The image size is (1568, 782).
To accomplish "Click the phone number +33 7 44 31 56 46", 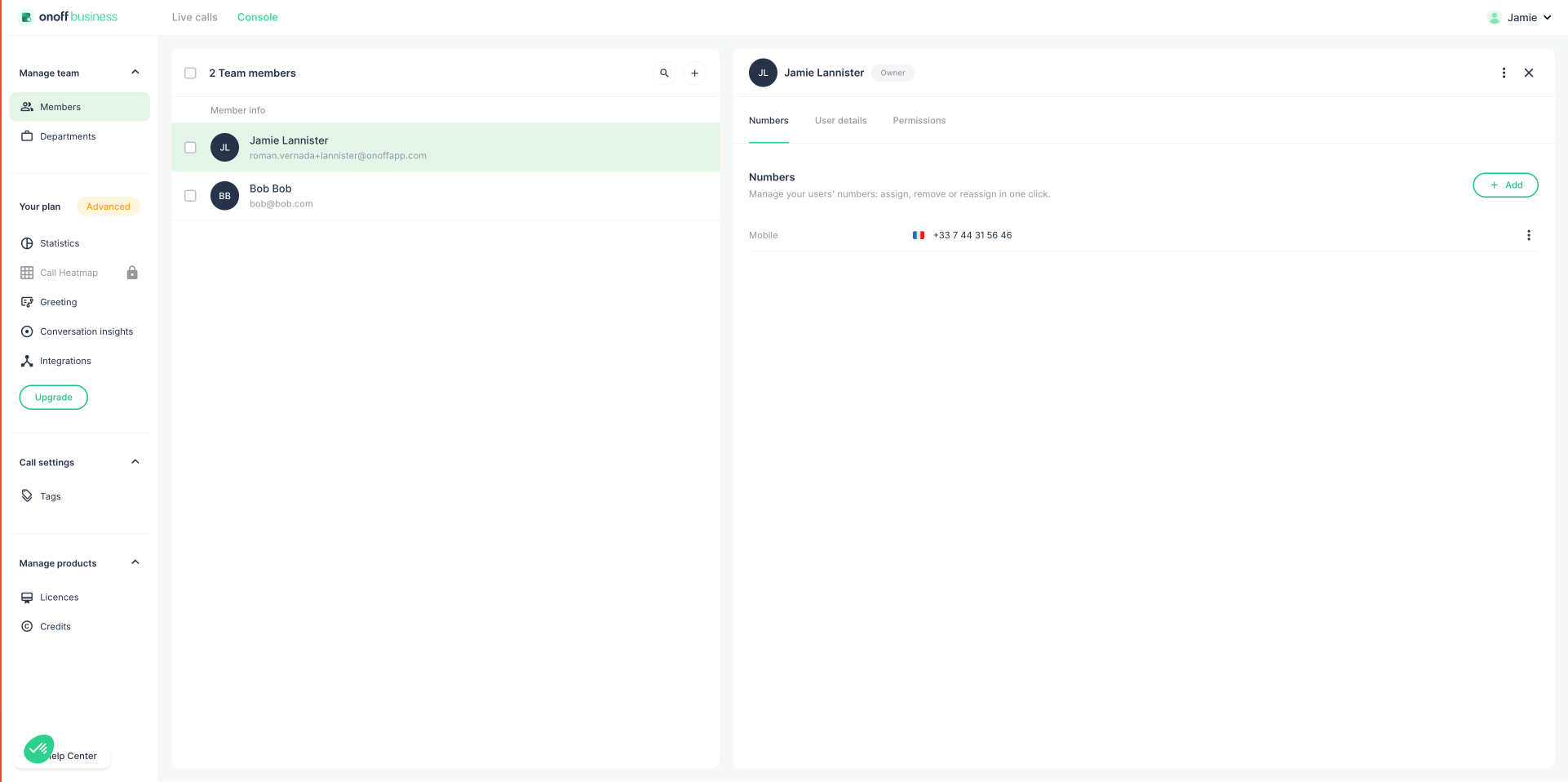I will point(972,235).
